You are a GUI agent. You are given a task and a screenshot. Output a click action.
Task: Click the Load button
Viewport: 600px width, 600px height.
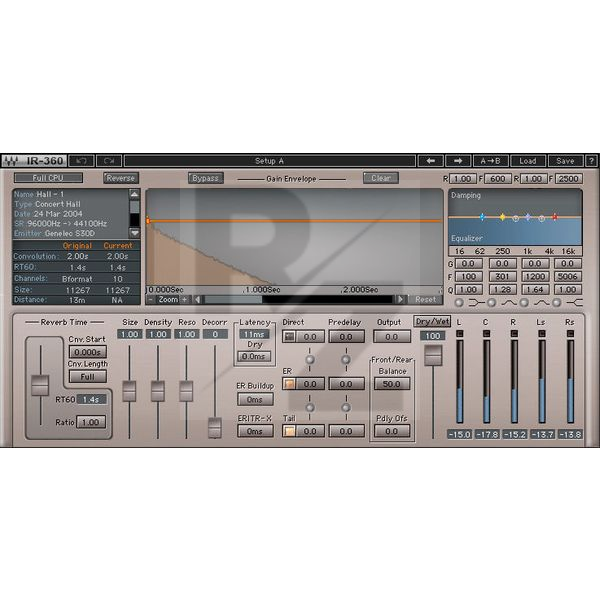(528, 161)
